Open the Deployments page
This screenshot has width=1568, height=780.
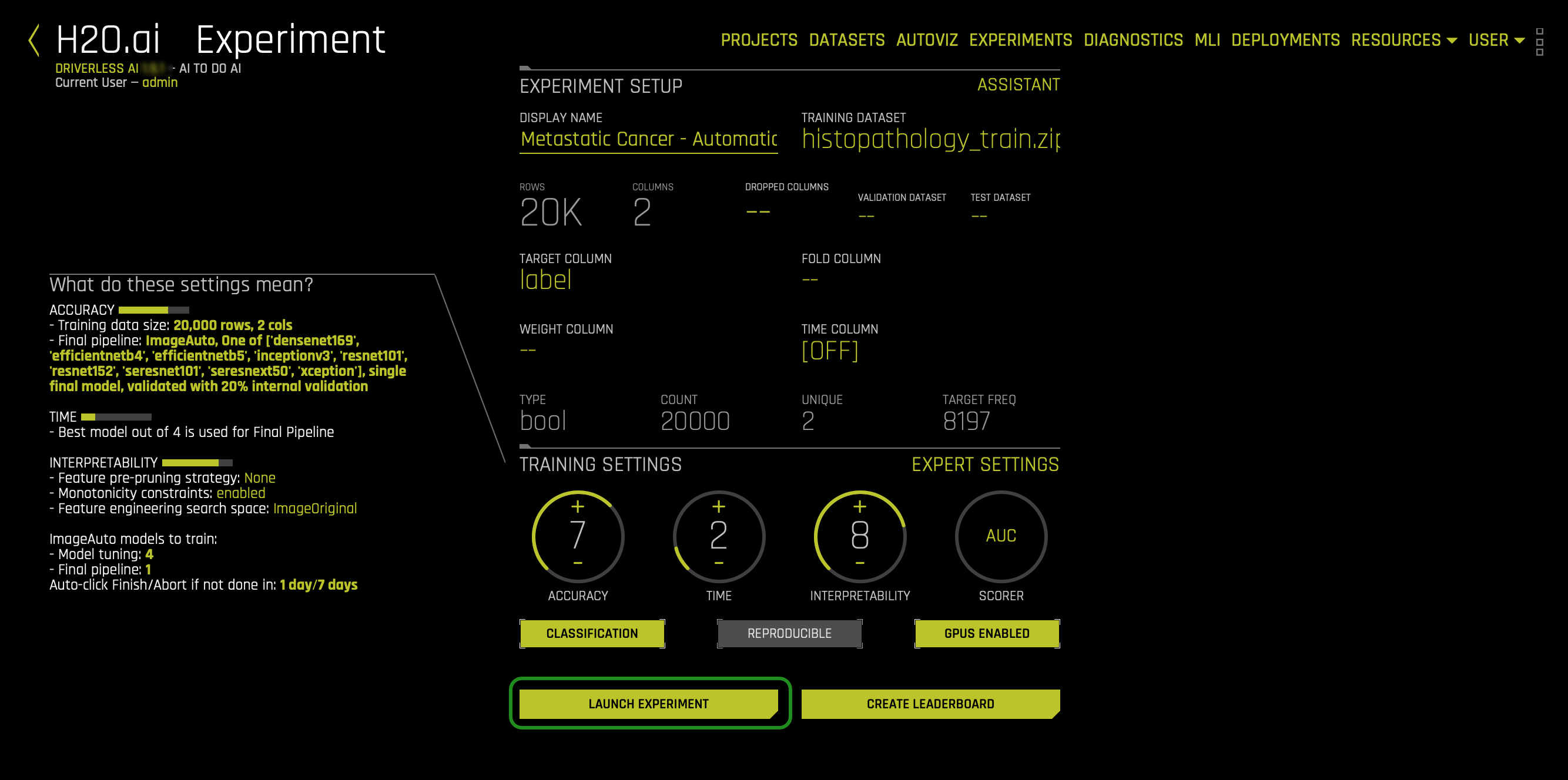[1285, 40]
